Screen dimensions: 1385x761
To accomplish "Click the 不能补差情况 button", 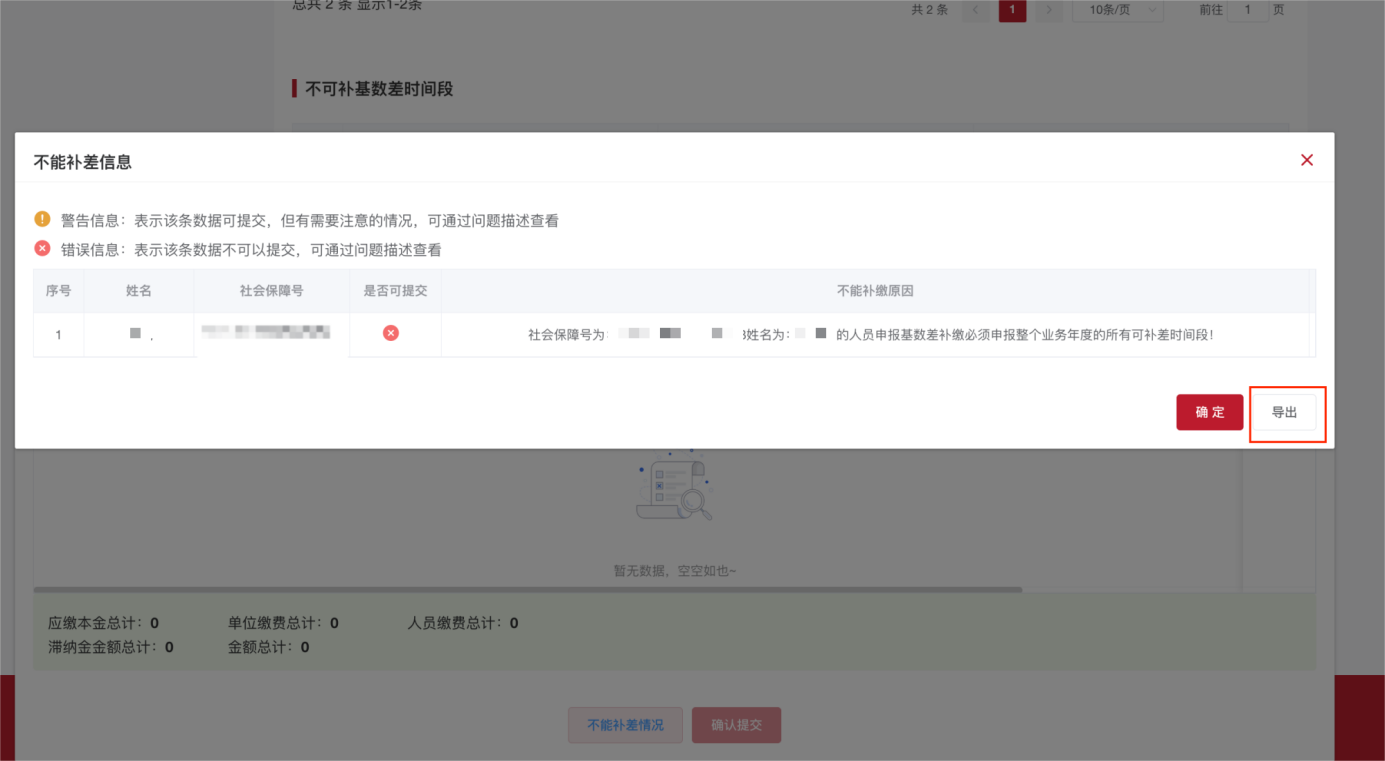I will tap(625, 724).
